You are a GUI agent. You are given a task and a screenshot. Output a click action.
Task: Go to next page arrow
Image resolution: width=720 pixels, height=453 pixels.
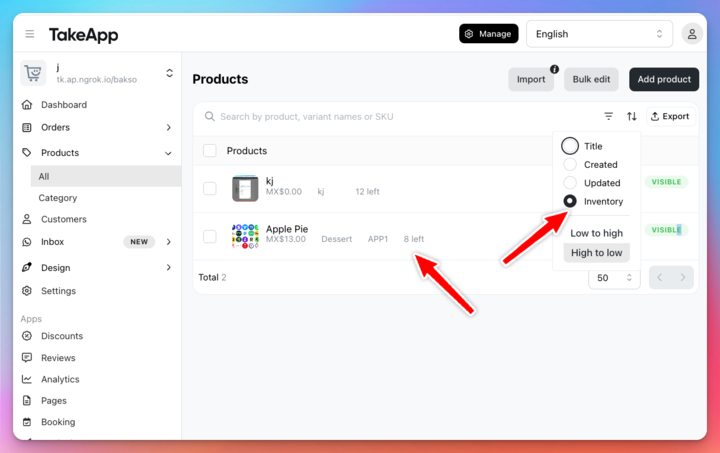point(683,277)
